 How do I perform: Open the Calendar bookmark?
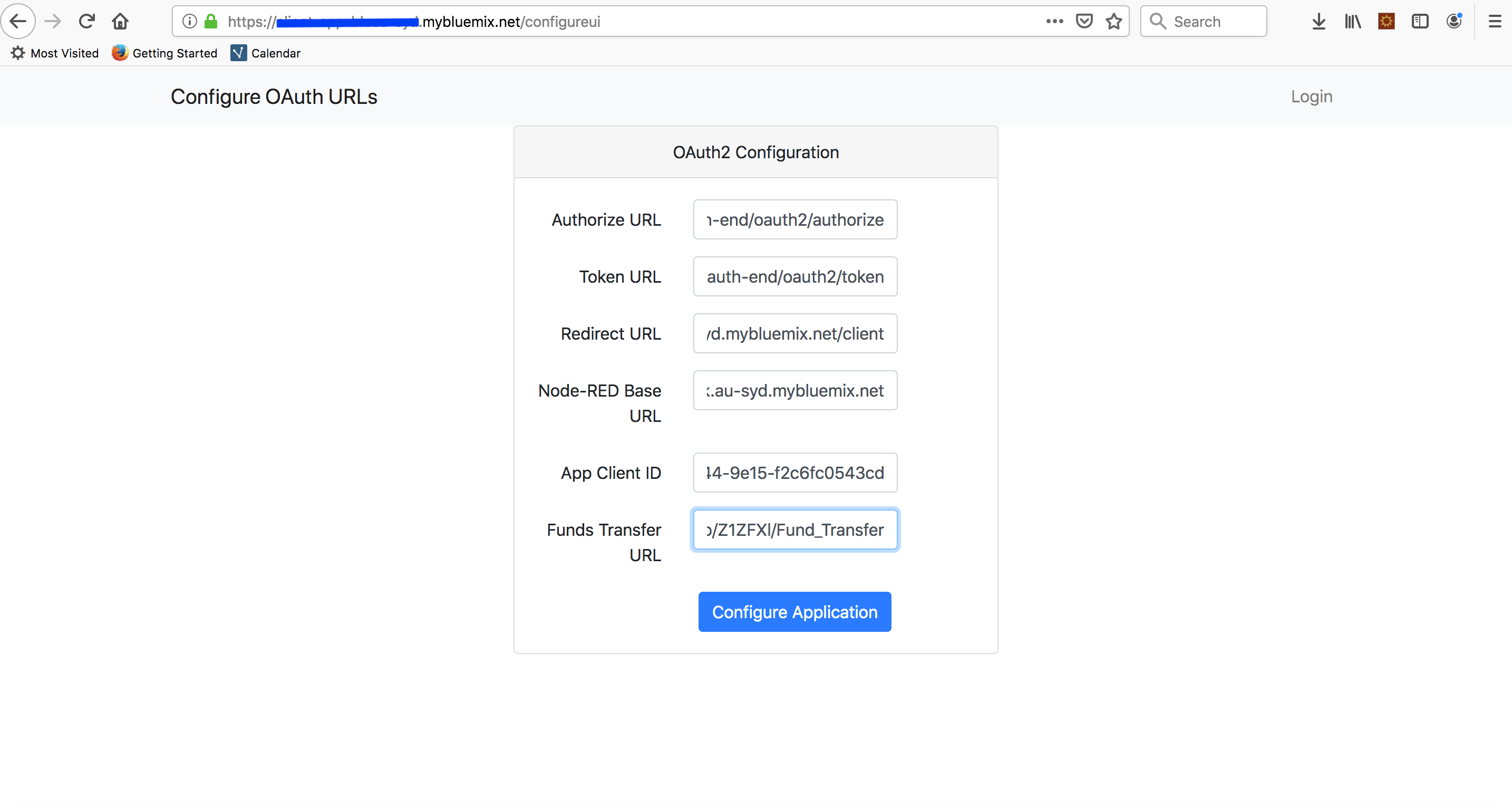(265, 53)
